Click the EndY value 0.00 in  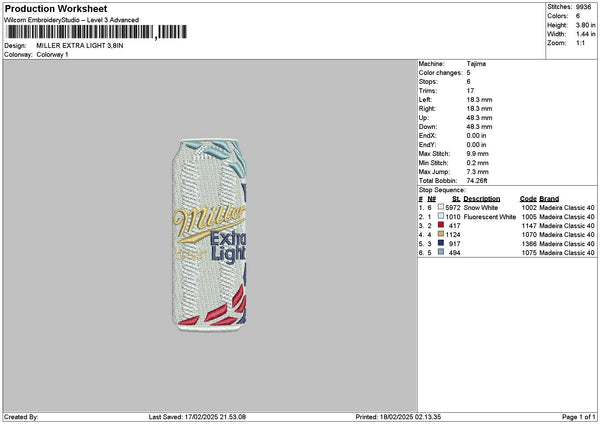476,145
